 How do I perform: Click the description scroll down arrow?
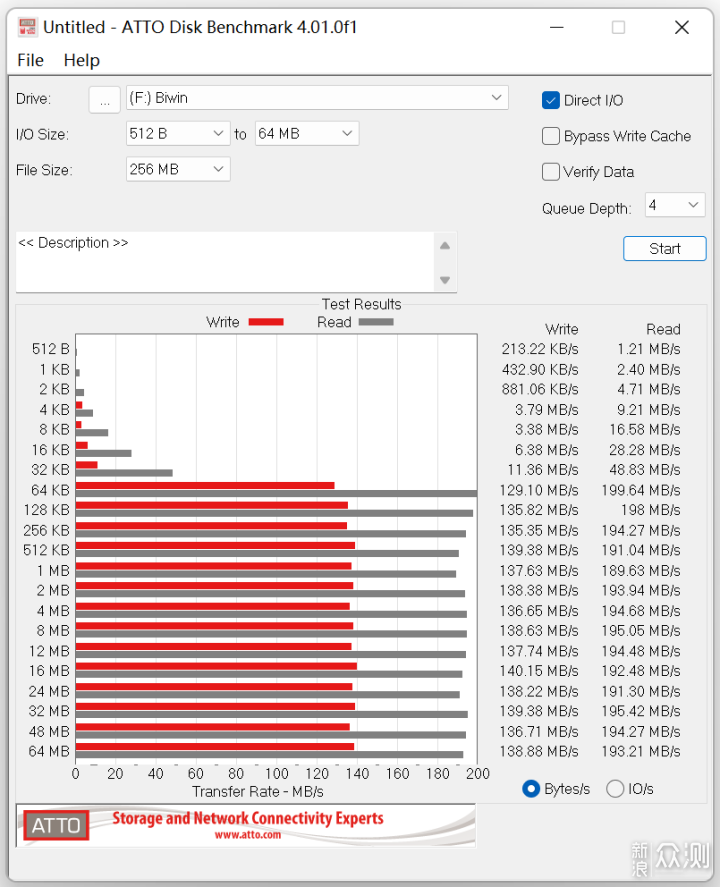click(x=445, y=280)
